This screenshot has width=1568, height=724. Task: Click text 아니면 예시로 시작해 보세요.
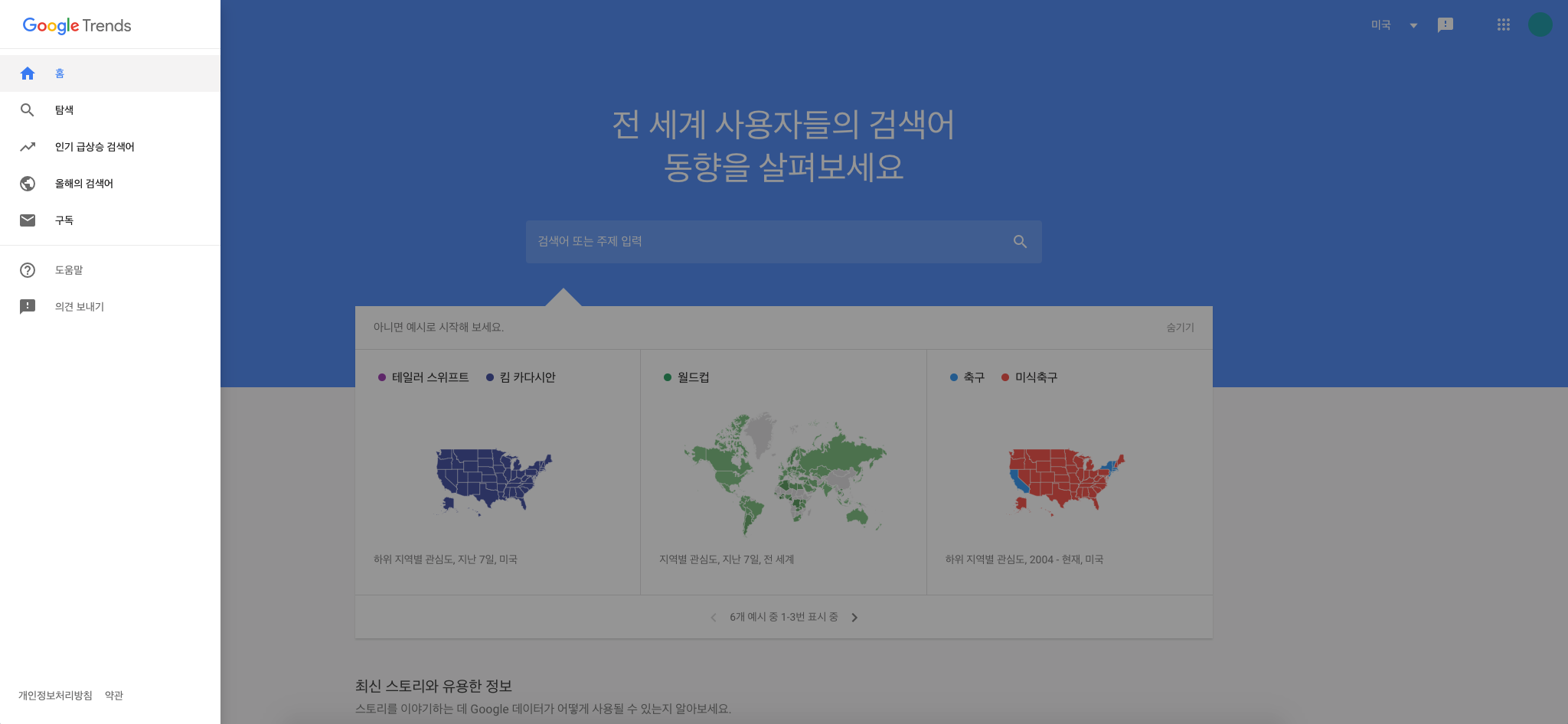pos(439,328)
